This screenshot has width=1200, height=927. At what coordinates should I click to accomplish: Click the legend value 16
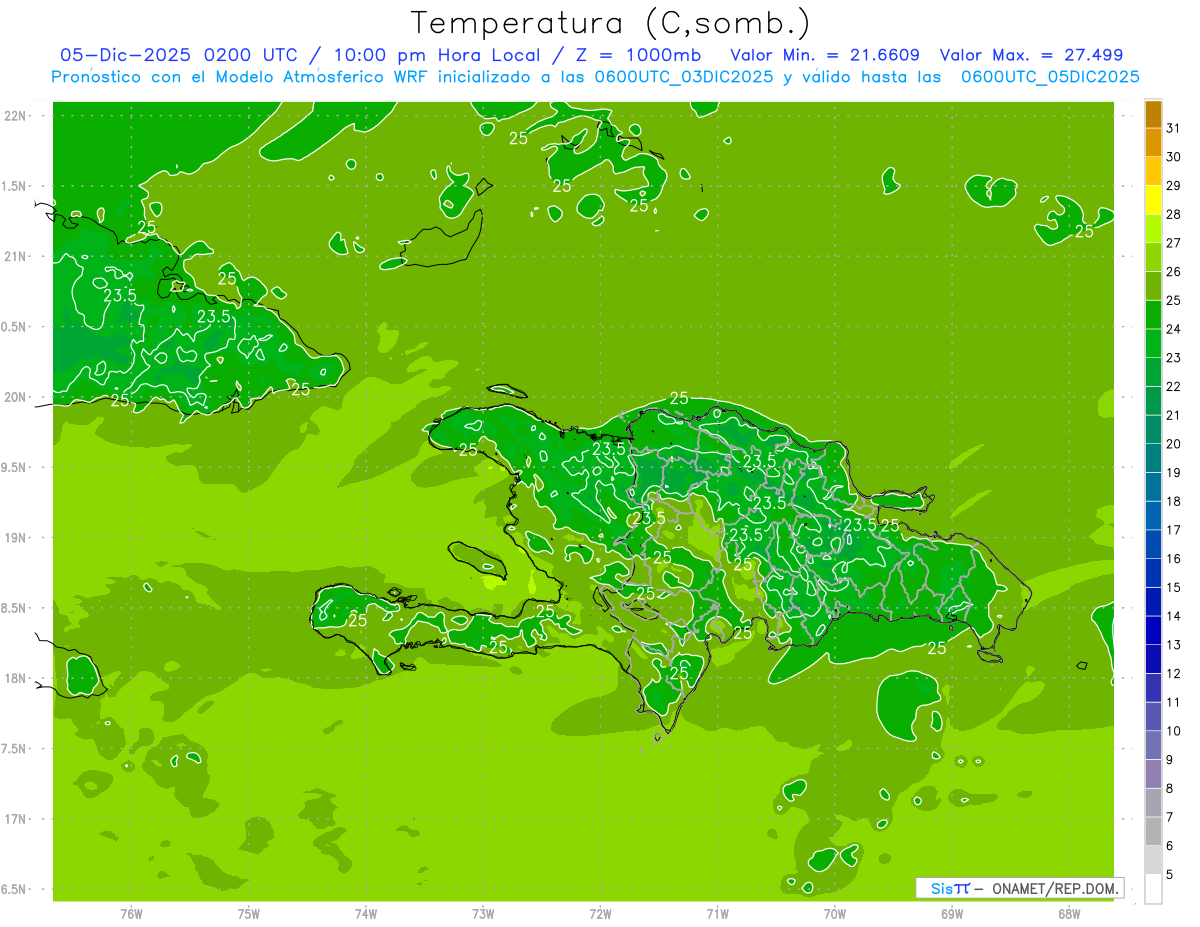pyautogui.click(x=1173, y=559)
